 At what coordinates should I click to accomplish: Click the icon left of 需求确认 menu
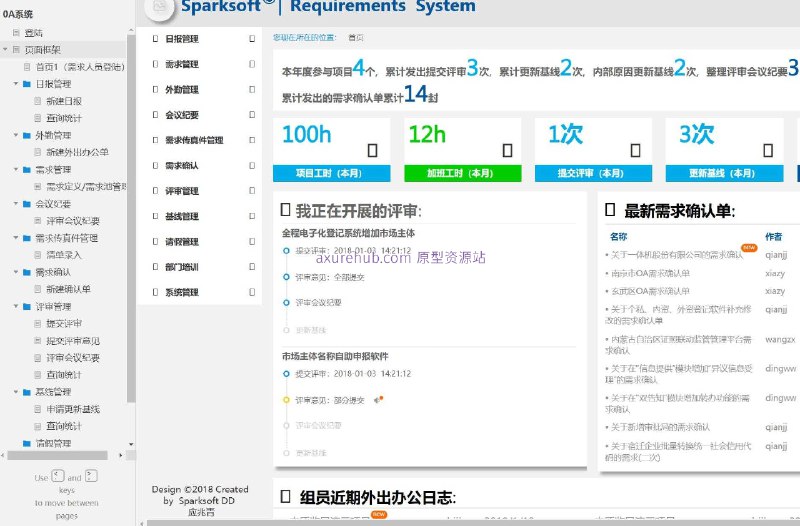(156, 165)
